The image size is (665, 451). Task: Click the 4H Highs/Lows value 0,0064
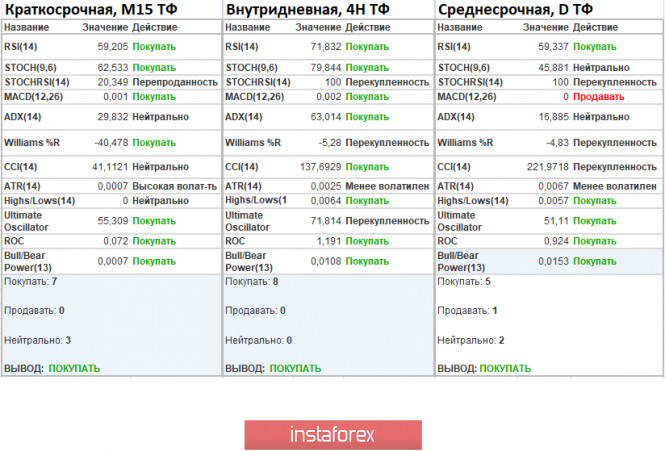pyautogui.click(x=326, y=201)
